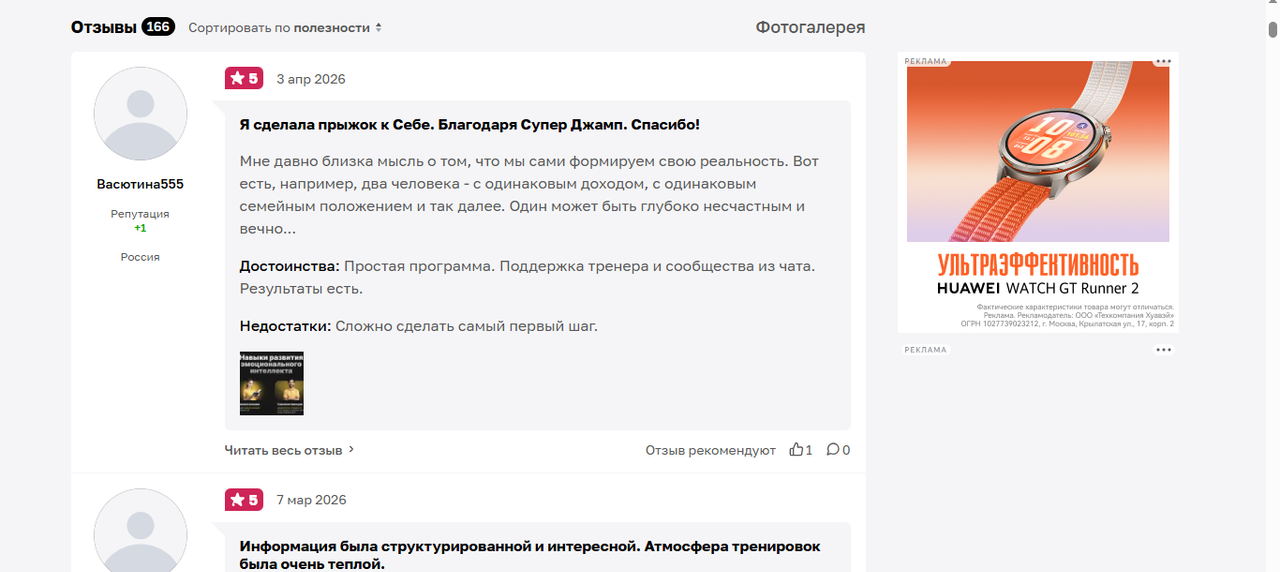Open the Huawei Watch GT Runner 2 ad image
The height and width of the screenshot is (572, 1280).
(1038, 151)
